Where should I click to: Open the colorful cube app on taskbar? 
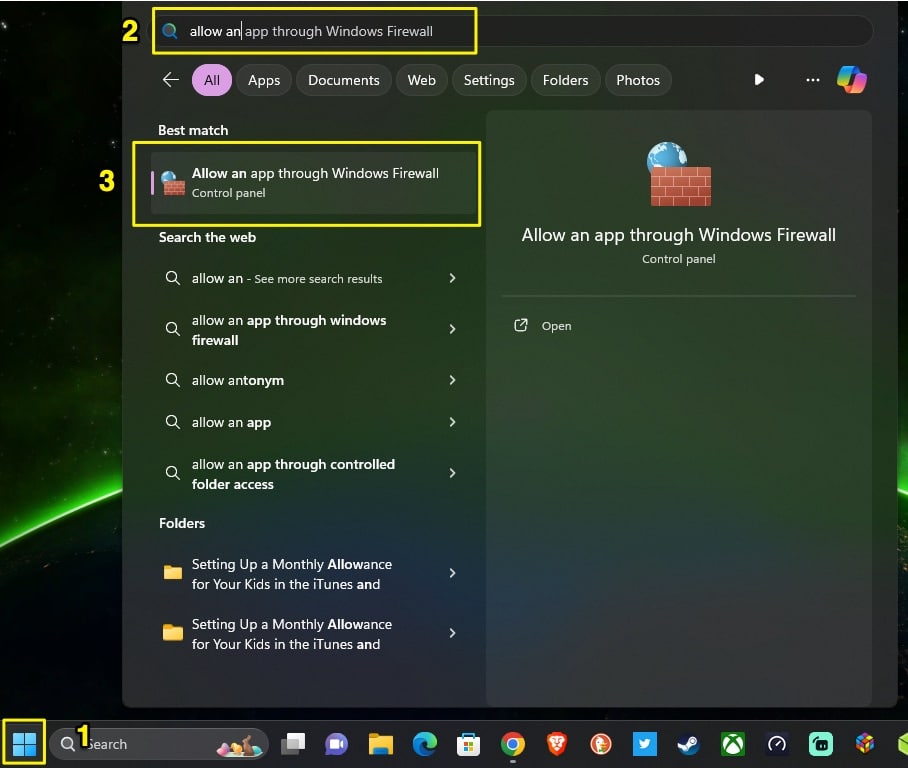865,743
